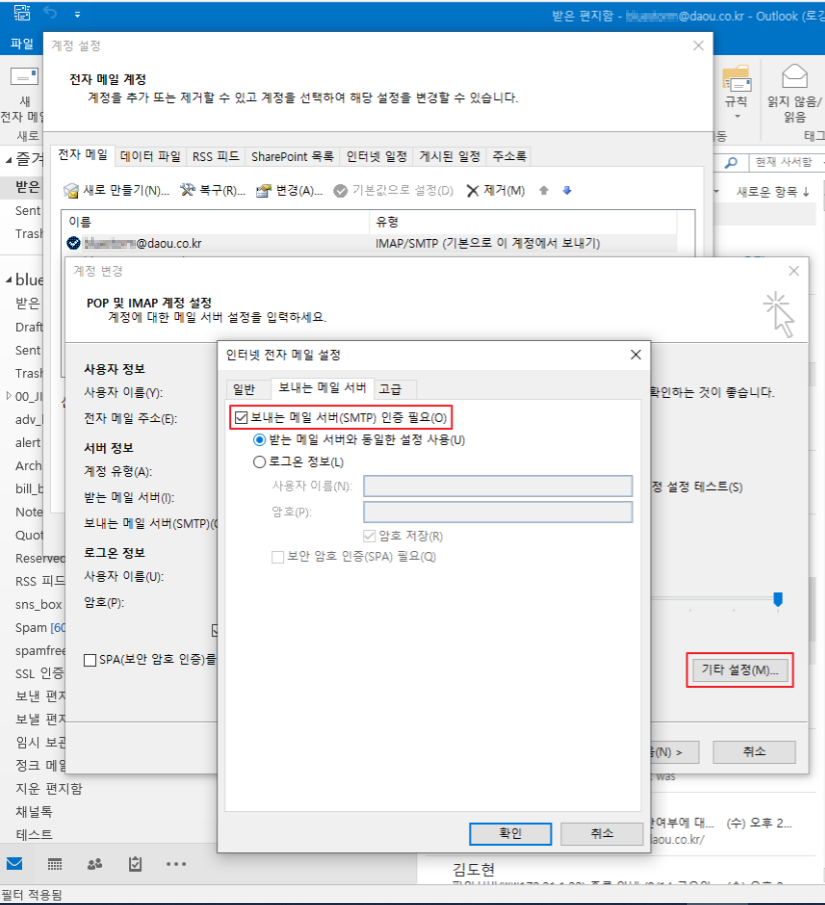Image resolution: width=825 pixels, height=905 pixels.
Task: Open the alert folder in sidebar
Action: tap(28, 443)
